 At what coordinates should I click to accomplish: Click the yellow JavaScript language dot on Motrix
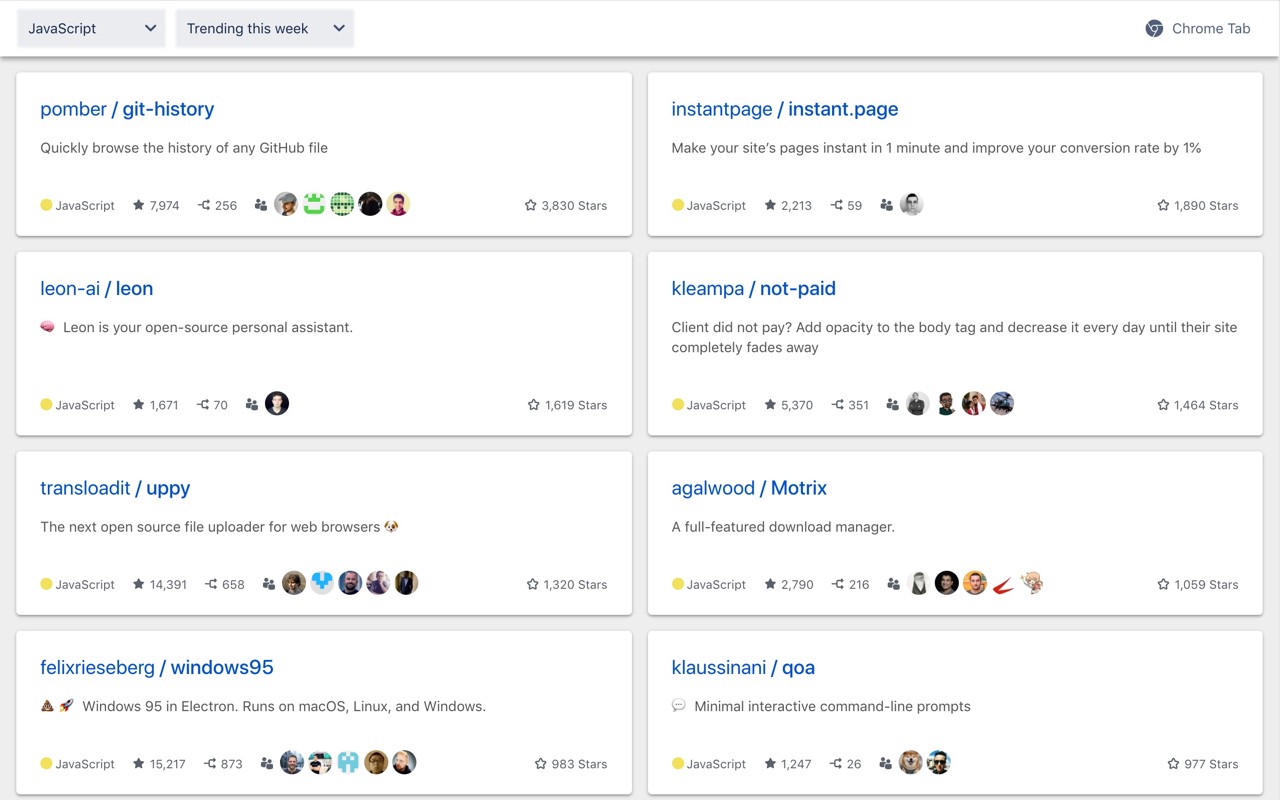point(678,584)
